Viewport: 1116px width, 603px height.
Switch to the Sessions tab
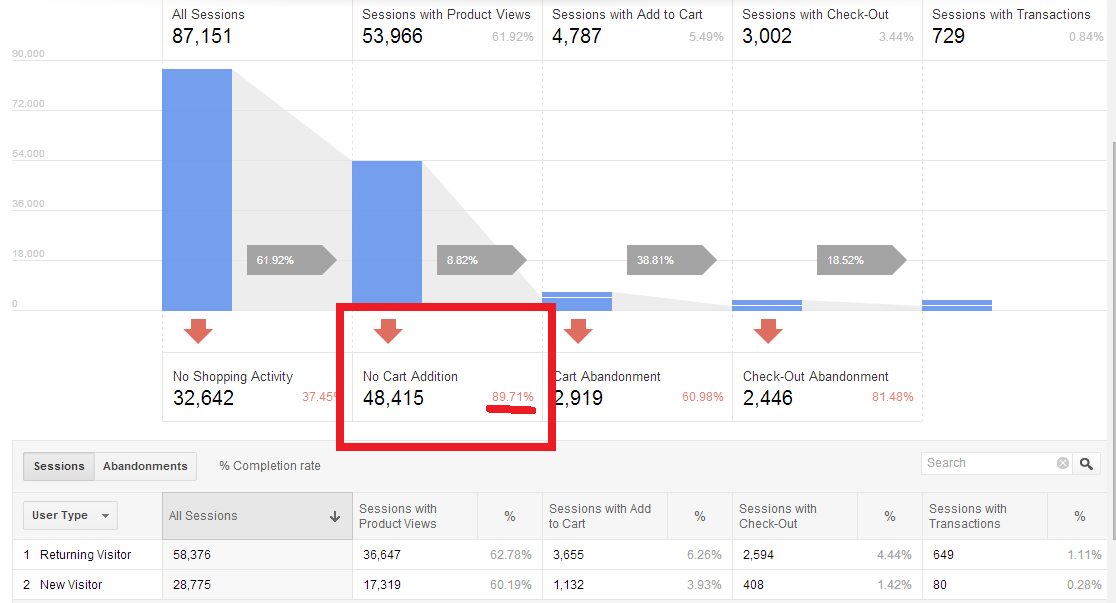pyautogui.click(x=59, y=466)
